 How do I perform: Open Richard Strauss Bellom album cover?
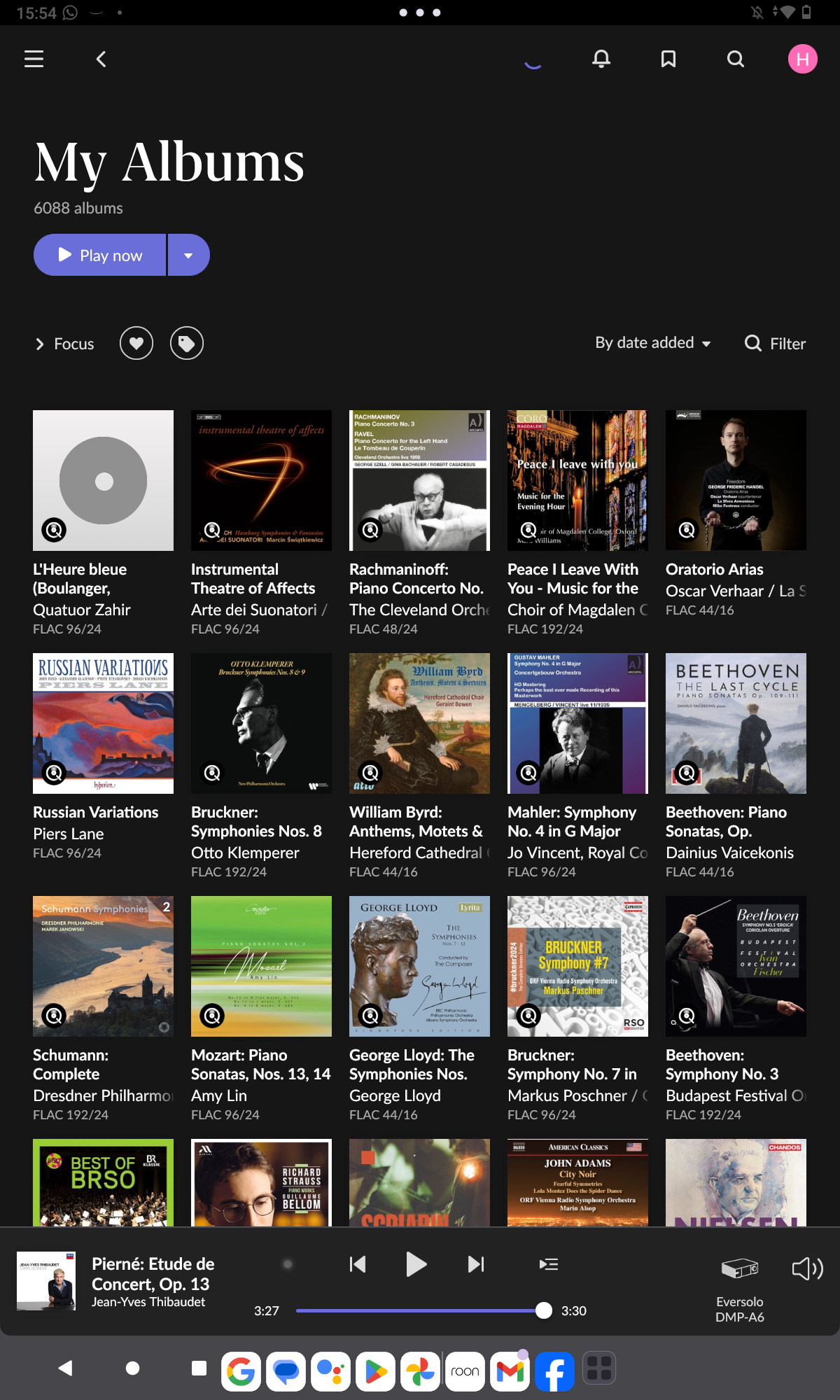point(261,1182)
